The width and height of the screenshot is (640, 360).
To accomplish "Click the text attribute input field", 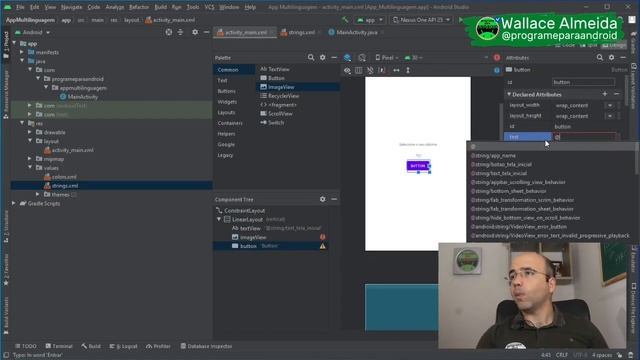I will [584, 137].
